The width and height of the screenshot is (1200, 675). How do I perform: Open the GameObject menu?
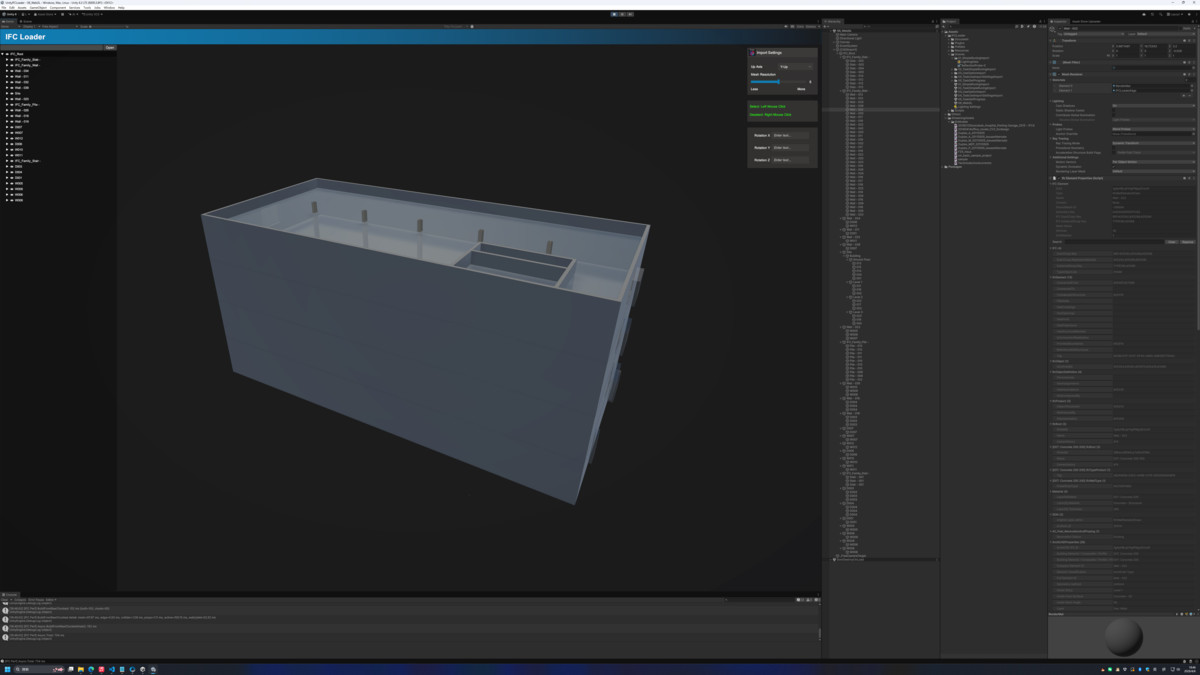click(x=40, y=8)
